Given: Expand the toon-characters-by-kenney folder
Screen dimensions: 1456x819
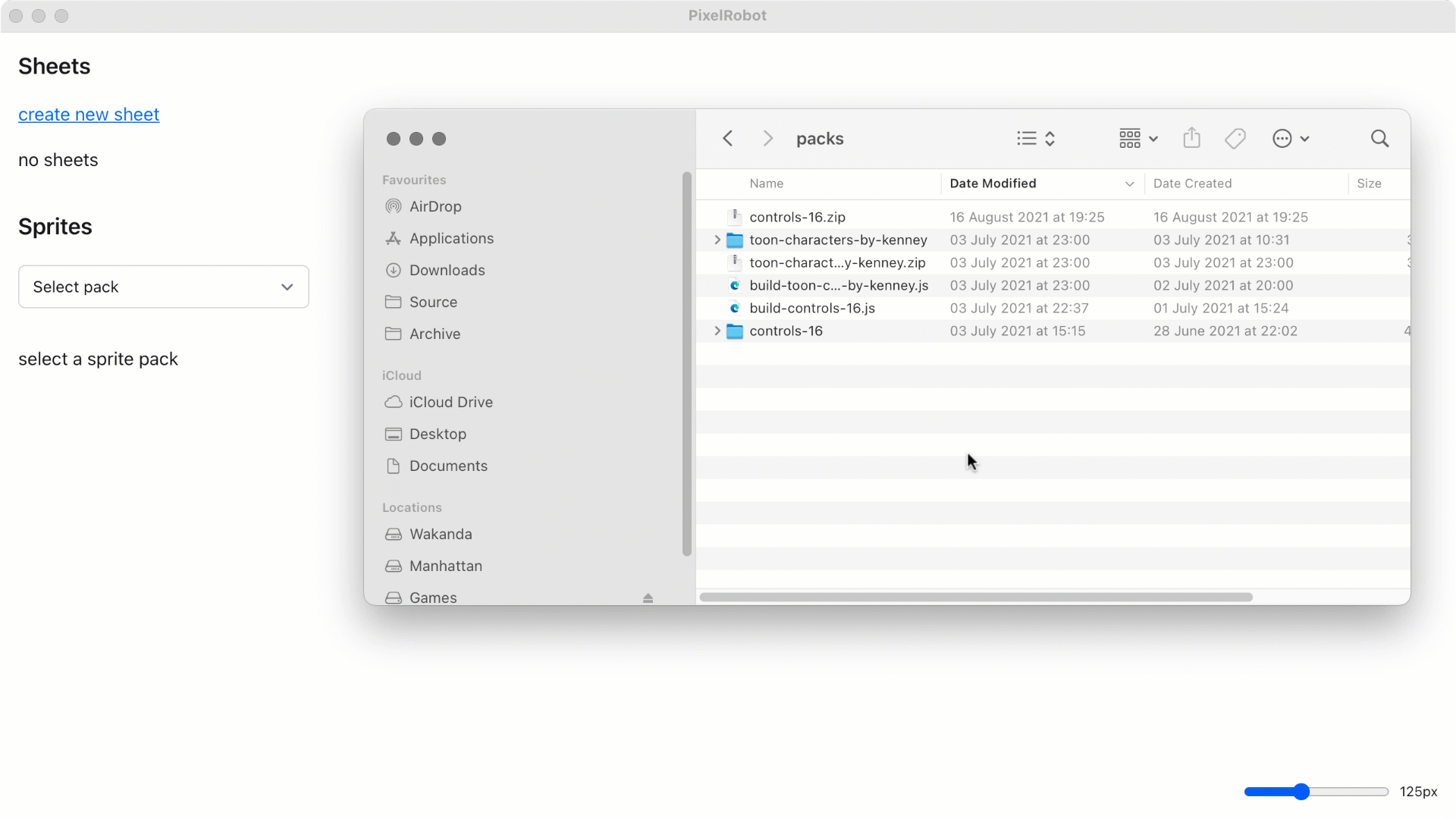Looking at the screenshot, I should (x=717, y=240).
